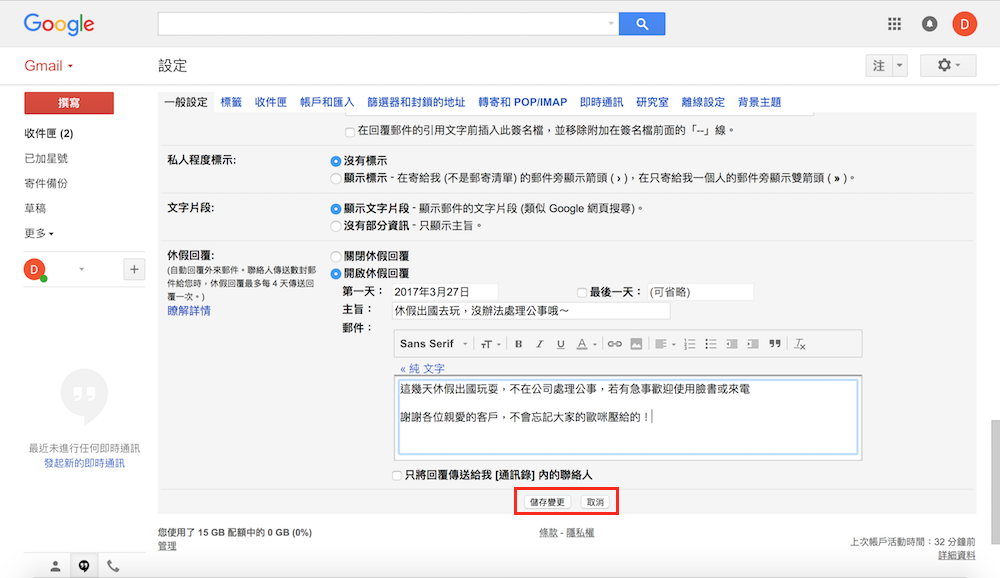Check 只將回覆傳送給我通訊錄內的聯絡人 option
Screen dimensions: 1000x578
[x=398, y=476]
